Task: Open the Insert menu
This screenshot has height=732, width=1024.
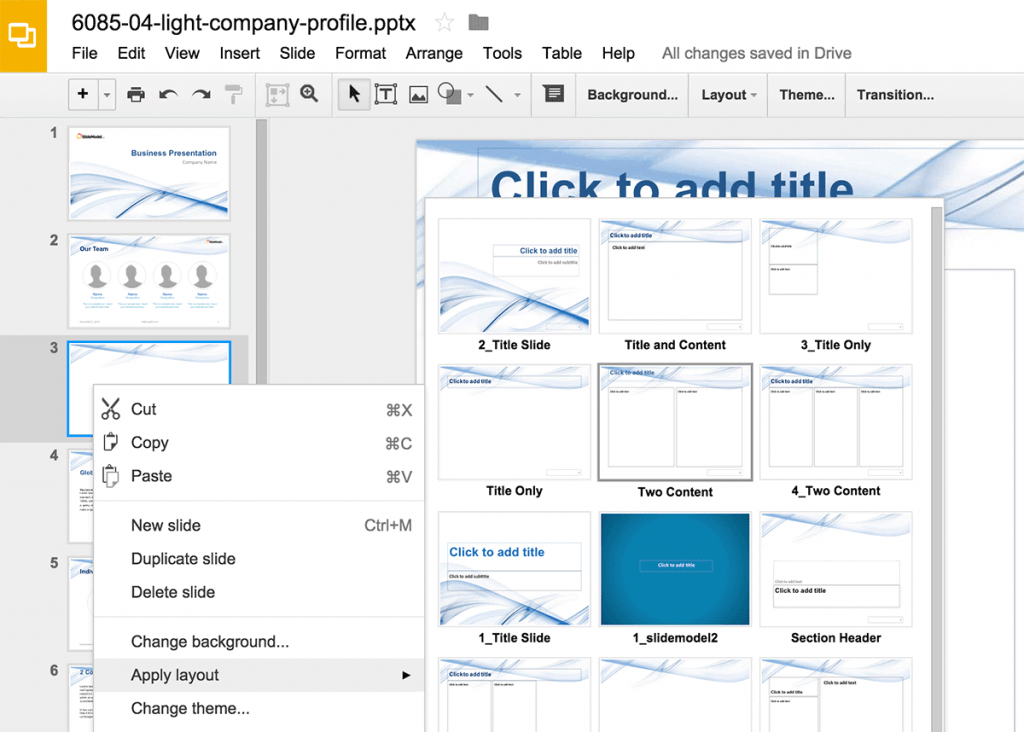Action: click(x=239, y=53)
